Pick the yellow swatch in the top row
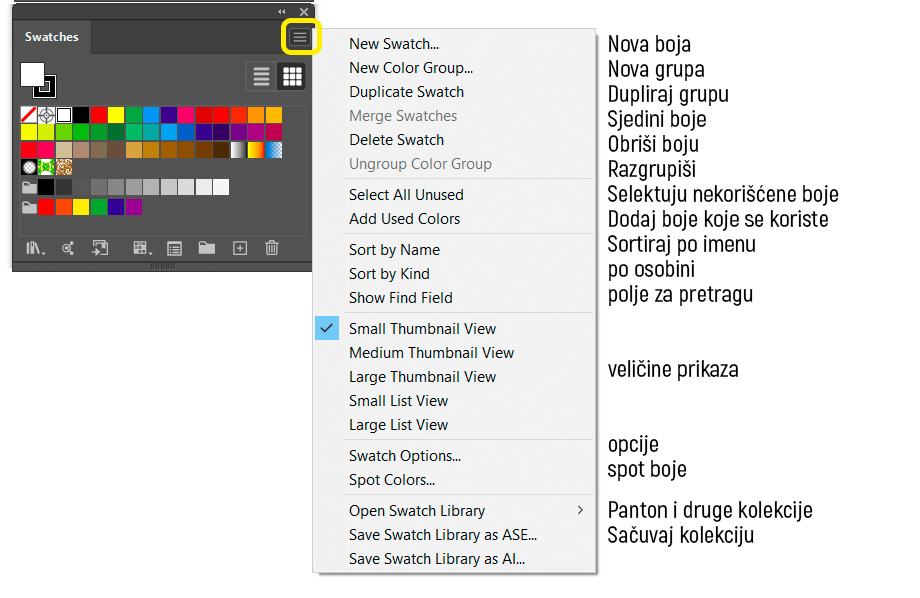Image resolution: width=920 pixels, height=598 pixels. (116, 114)
